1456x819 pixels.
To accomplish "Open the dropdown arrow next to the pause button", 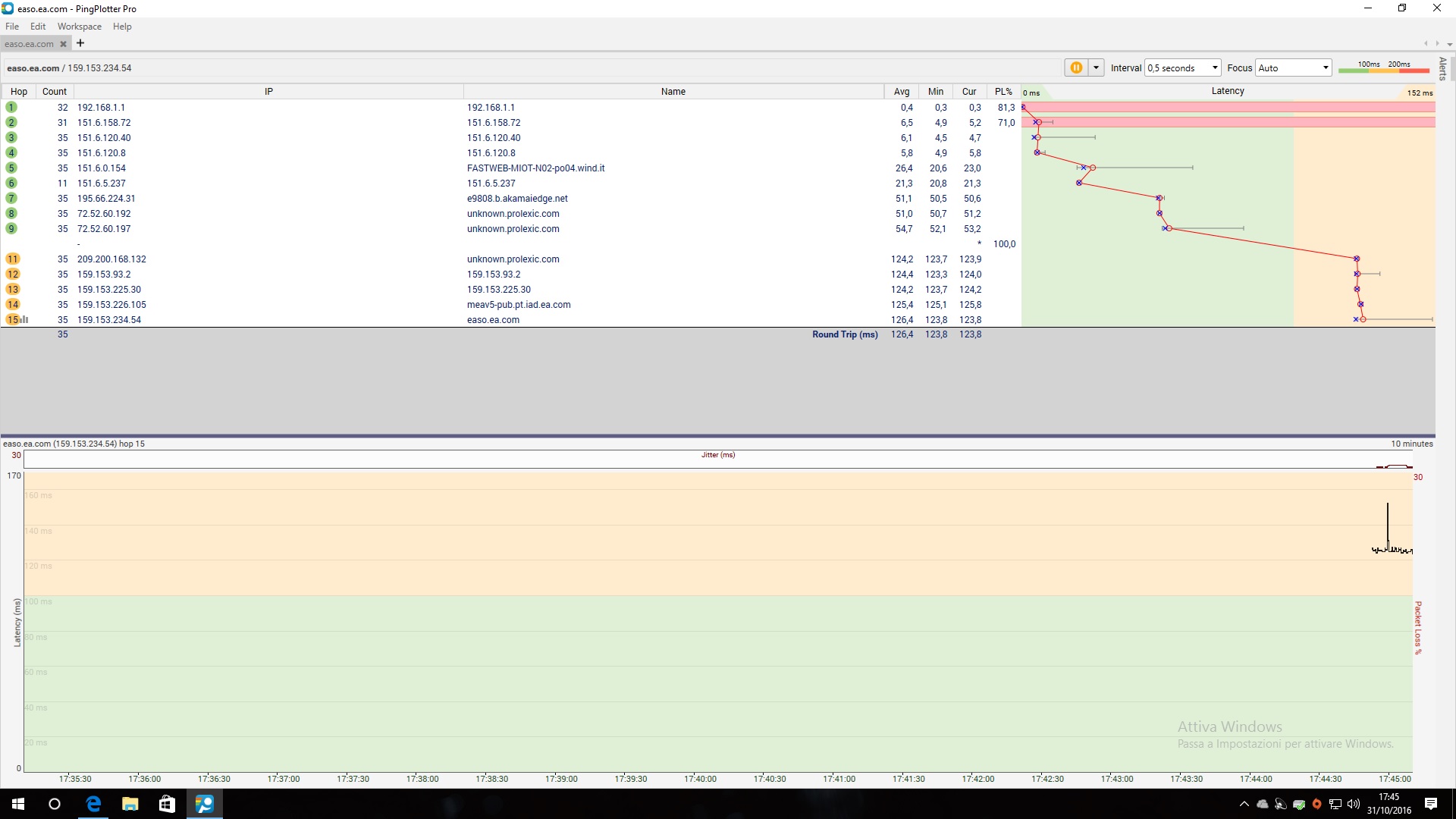I will tap(1096, 67).
